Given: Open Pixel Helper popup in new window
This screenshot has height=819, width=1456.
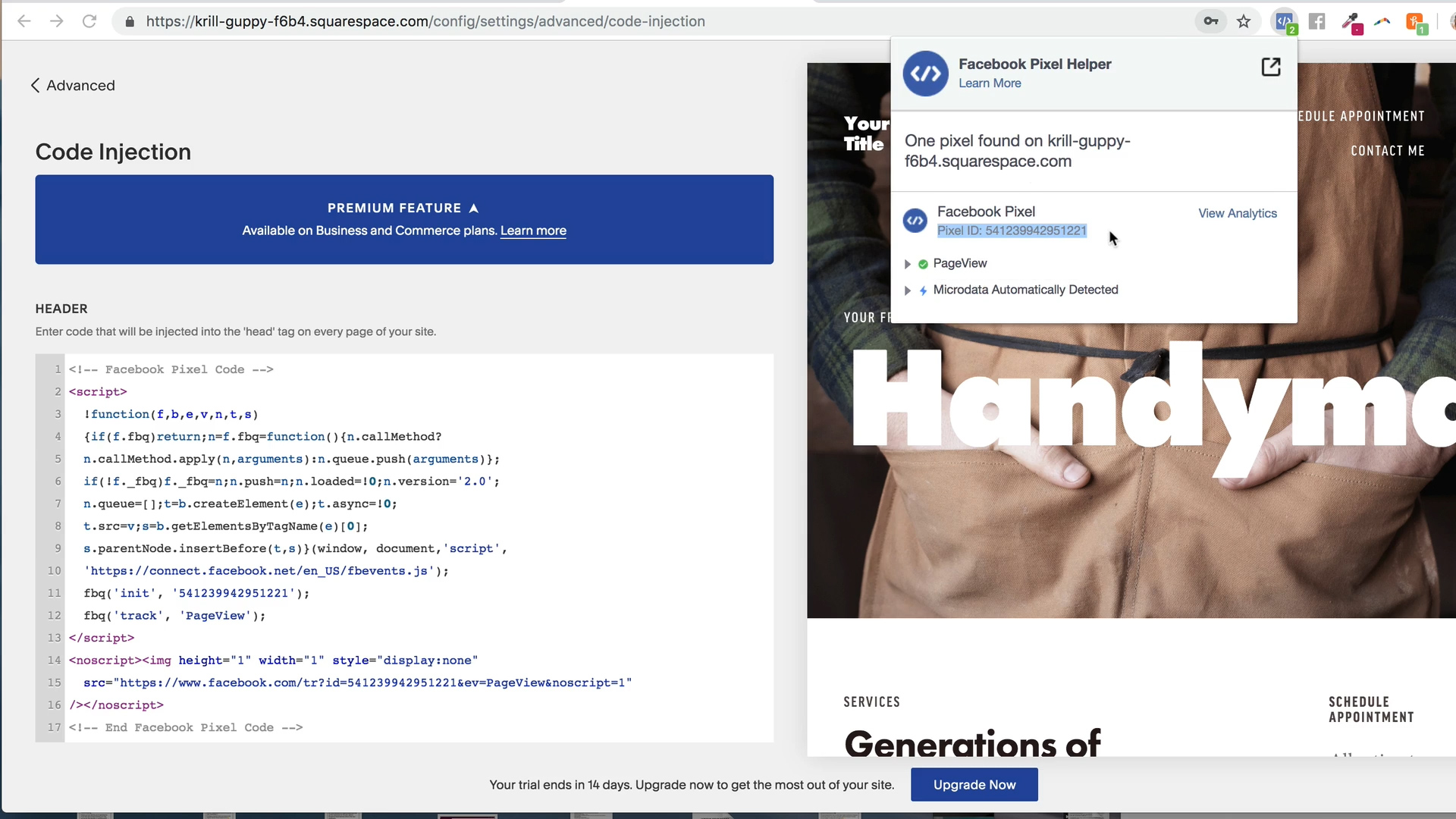Looking at the screenshot, I should (1271, 67).
